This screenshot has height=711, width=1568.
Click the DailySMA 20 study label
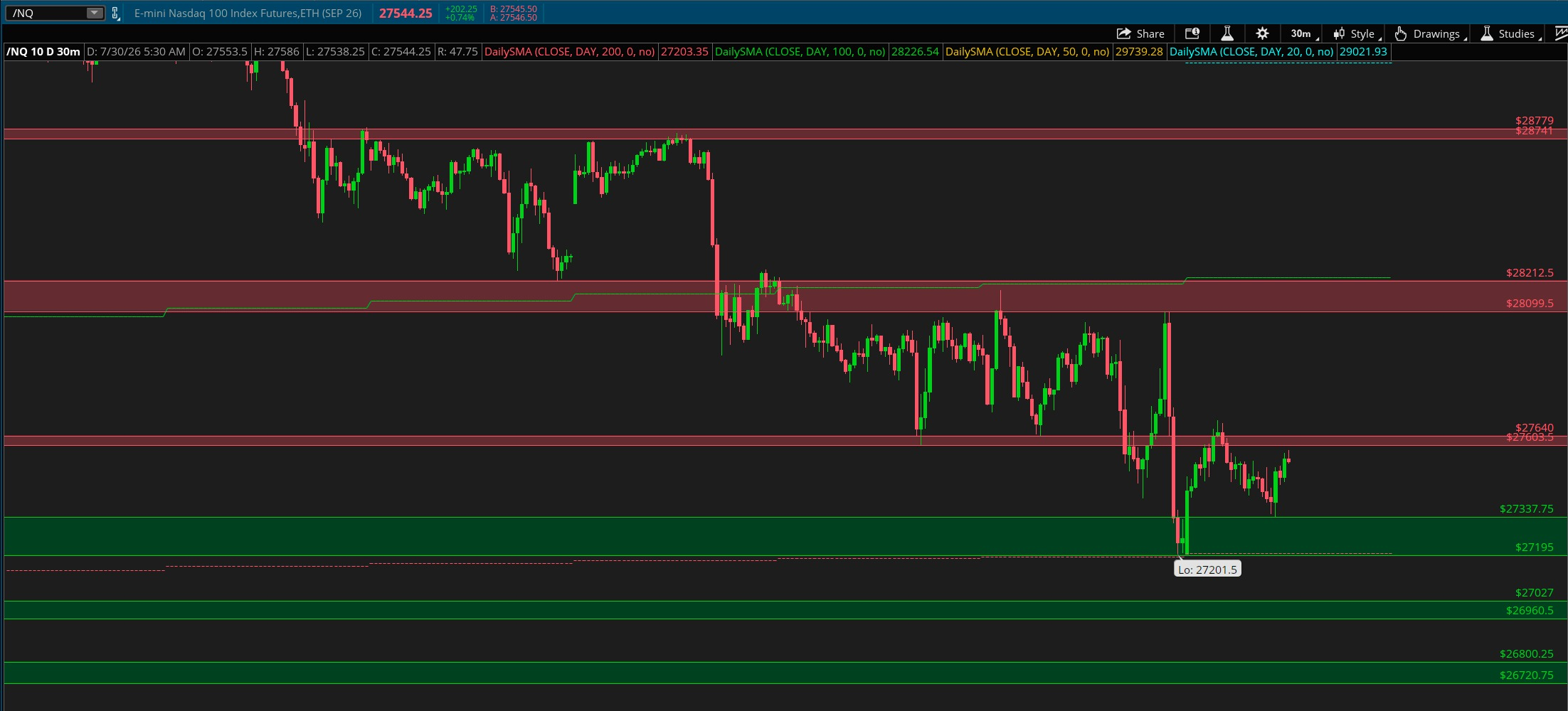(x=1251, y=51)
